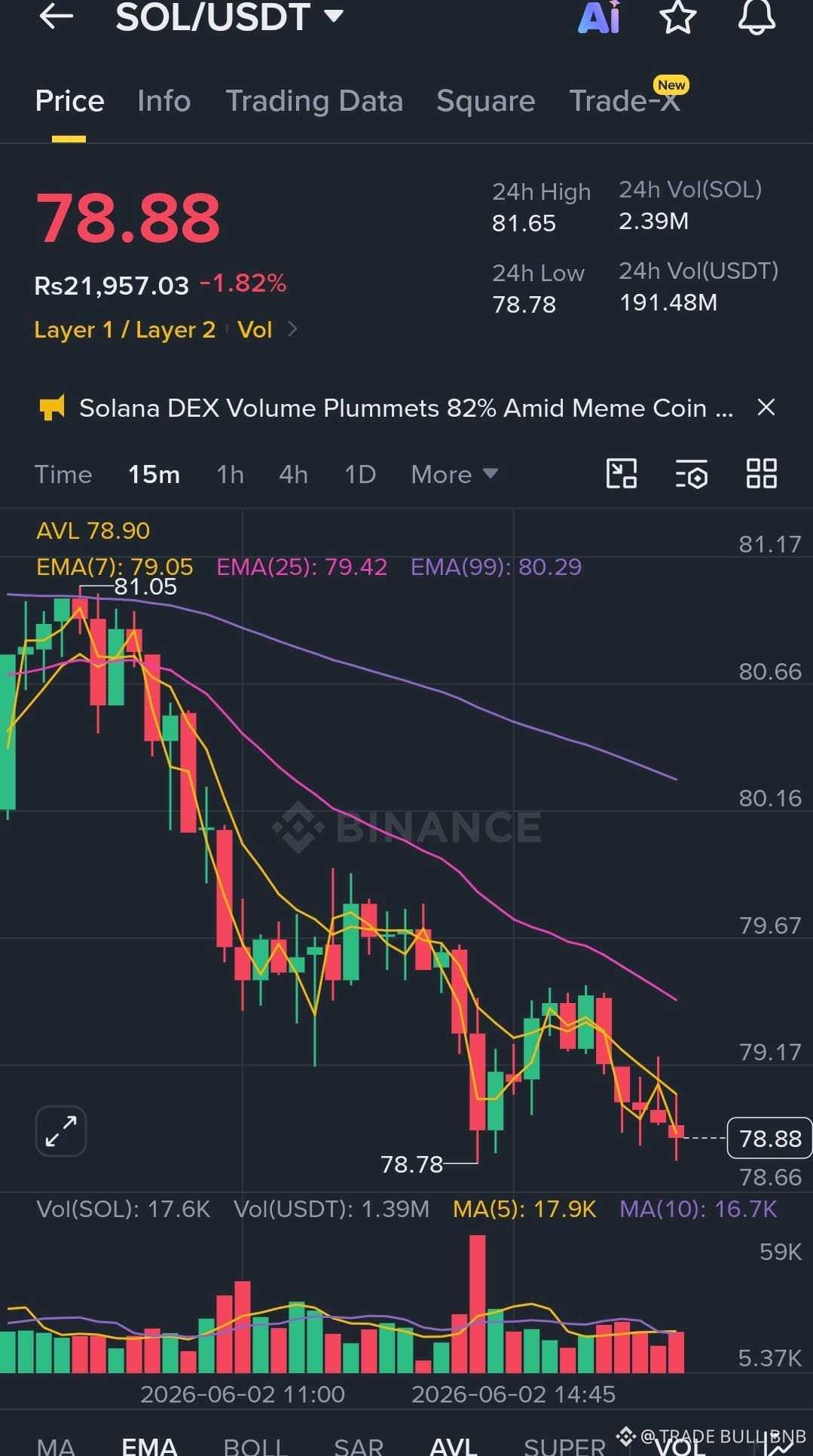This screenshot has height=1456, width=813.
Task: Tap the EMA(25): 79.42 legend
Action: pos(302,567)
